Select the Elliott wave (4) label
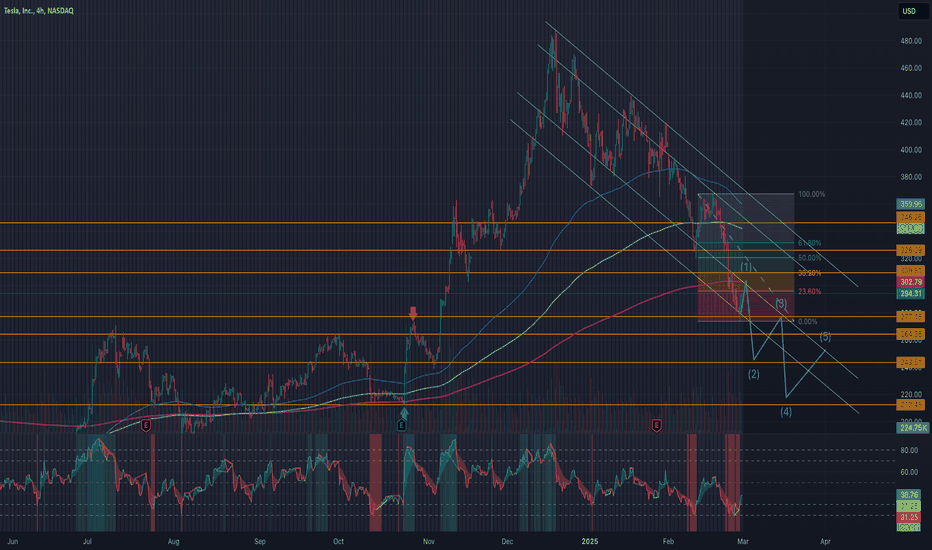This screenshot has width=932, height=550. click(x=786, y=411)
